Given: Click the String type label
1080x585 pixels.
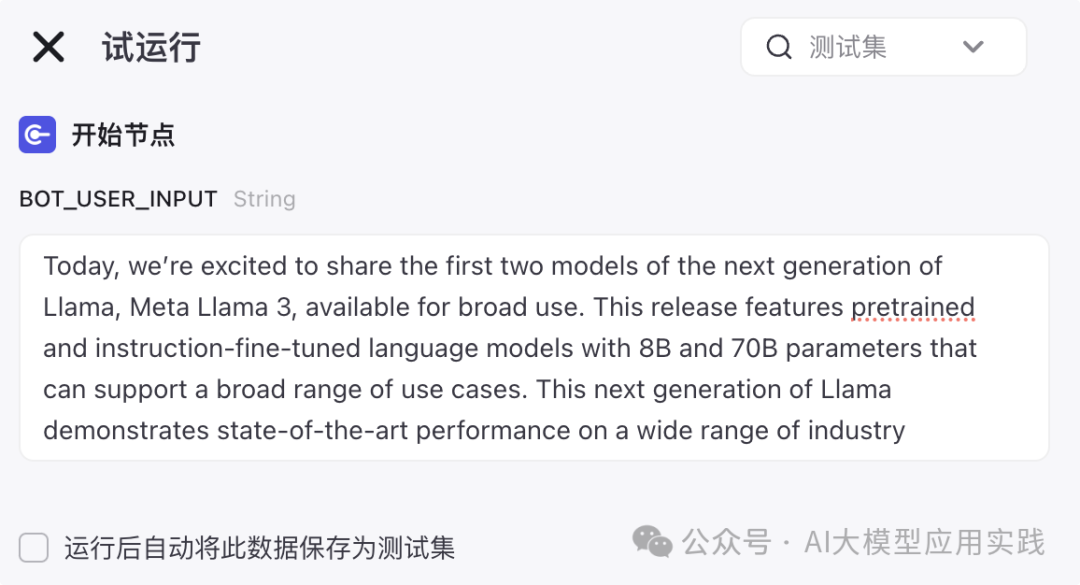Looking at the screenshot, I should (264, 199).
